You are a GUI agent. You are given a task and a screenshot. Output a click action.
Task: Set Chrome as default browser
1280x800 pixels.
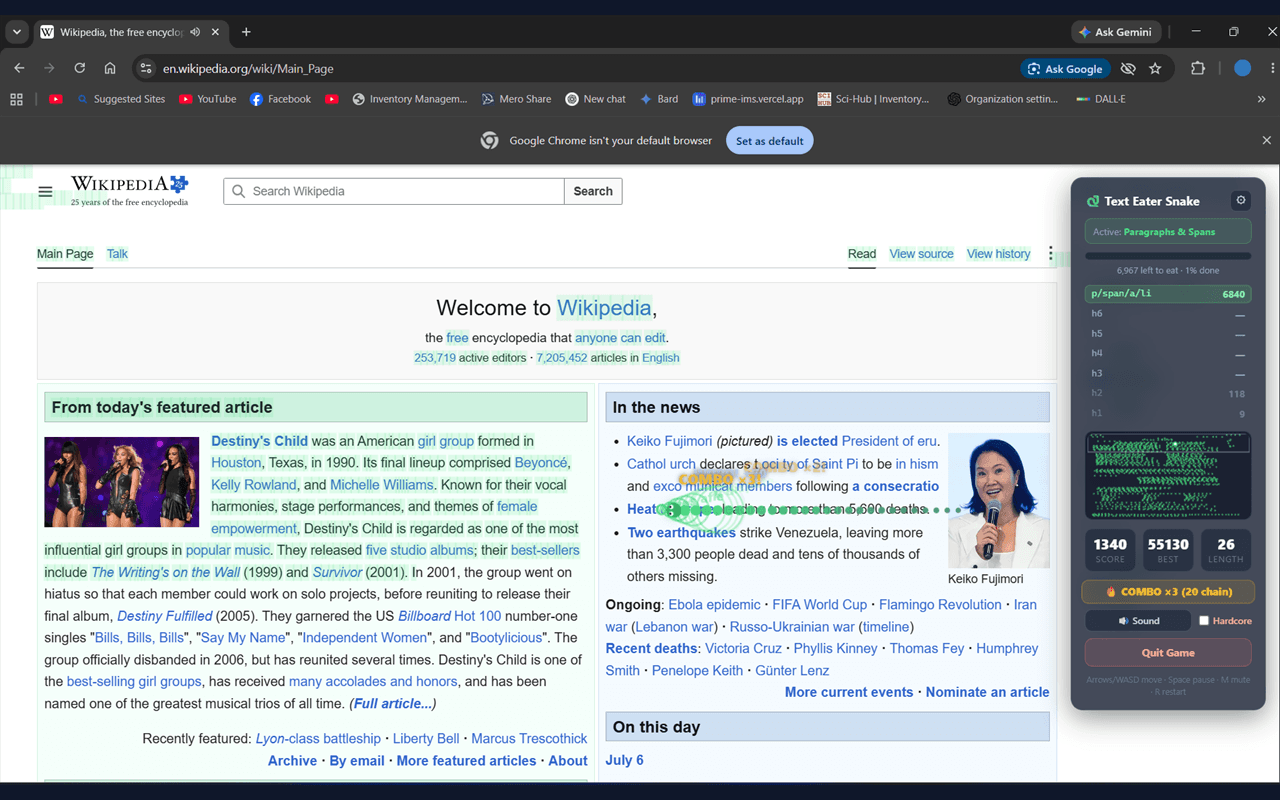point(770,141)
